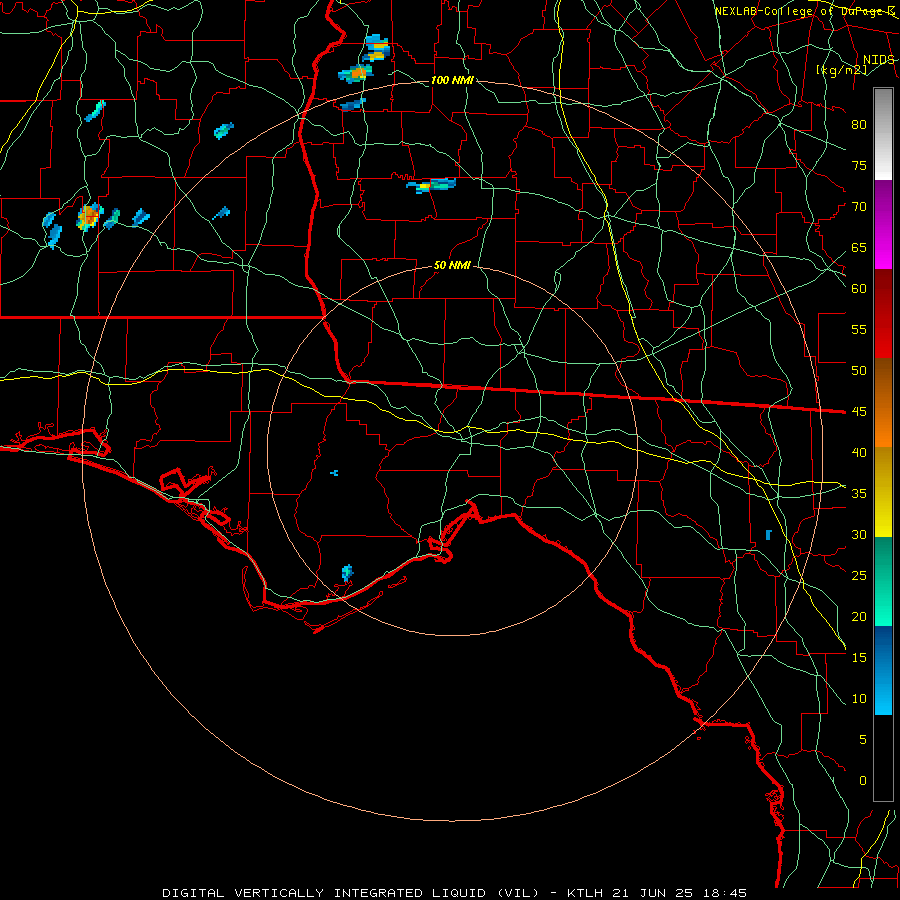Click the scale value "70"
Image resolution: width=900 pixels, height=900 pixels.
[859, 207]
